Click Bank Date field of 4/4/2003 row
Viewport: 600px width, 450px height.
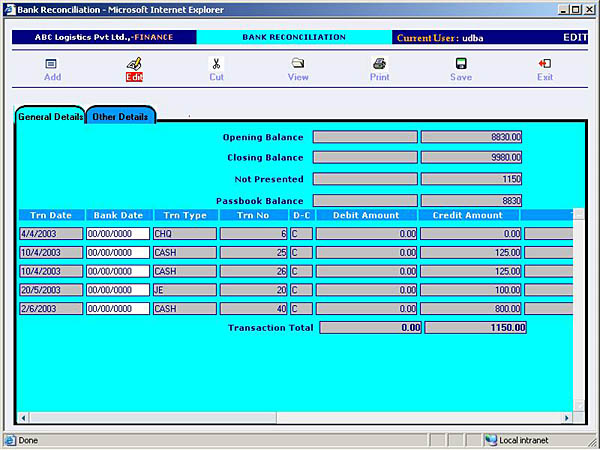[118, 233]
